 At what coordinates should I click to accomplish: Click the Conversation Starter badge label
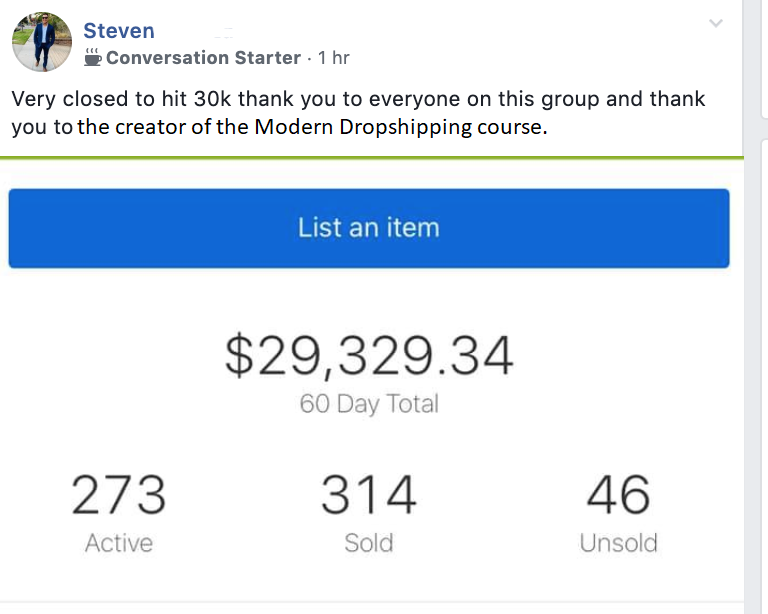pyautogui.click(x=203, y=58)
